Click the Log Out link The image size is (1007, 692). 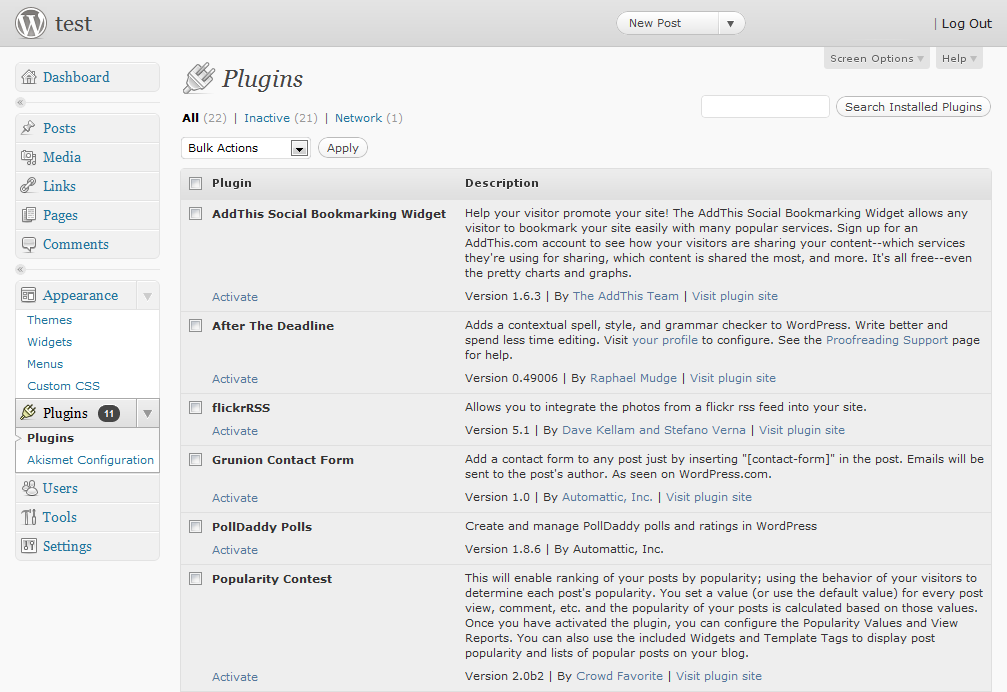click(967, 24)
